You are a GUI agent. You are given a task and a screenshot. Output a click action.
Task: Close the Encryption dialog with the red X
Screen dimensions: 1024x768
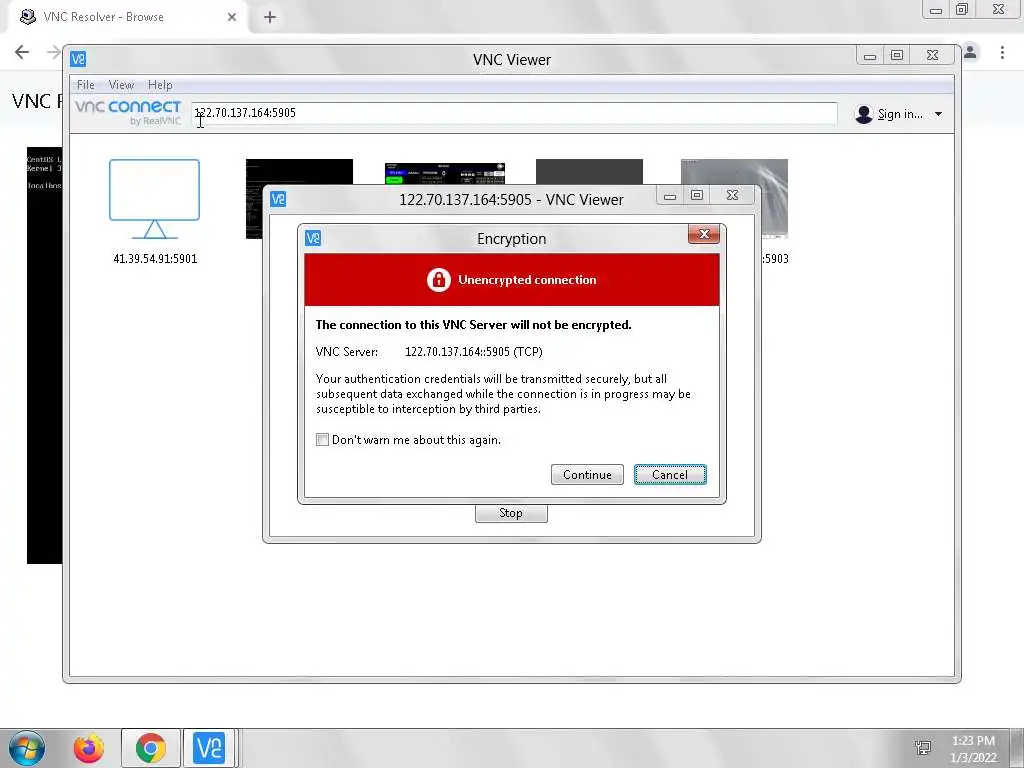point(703,234)
